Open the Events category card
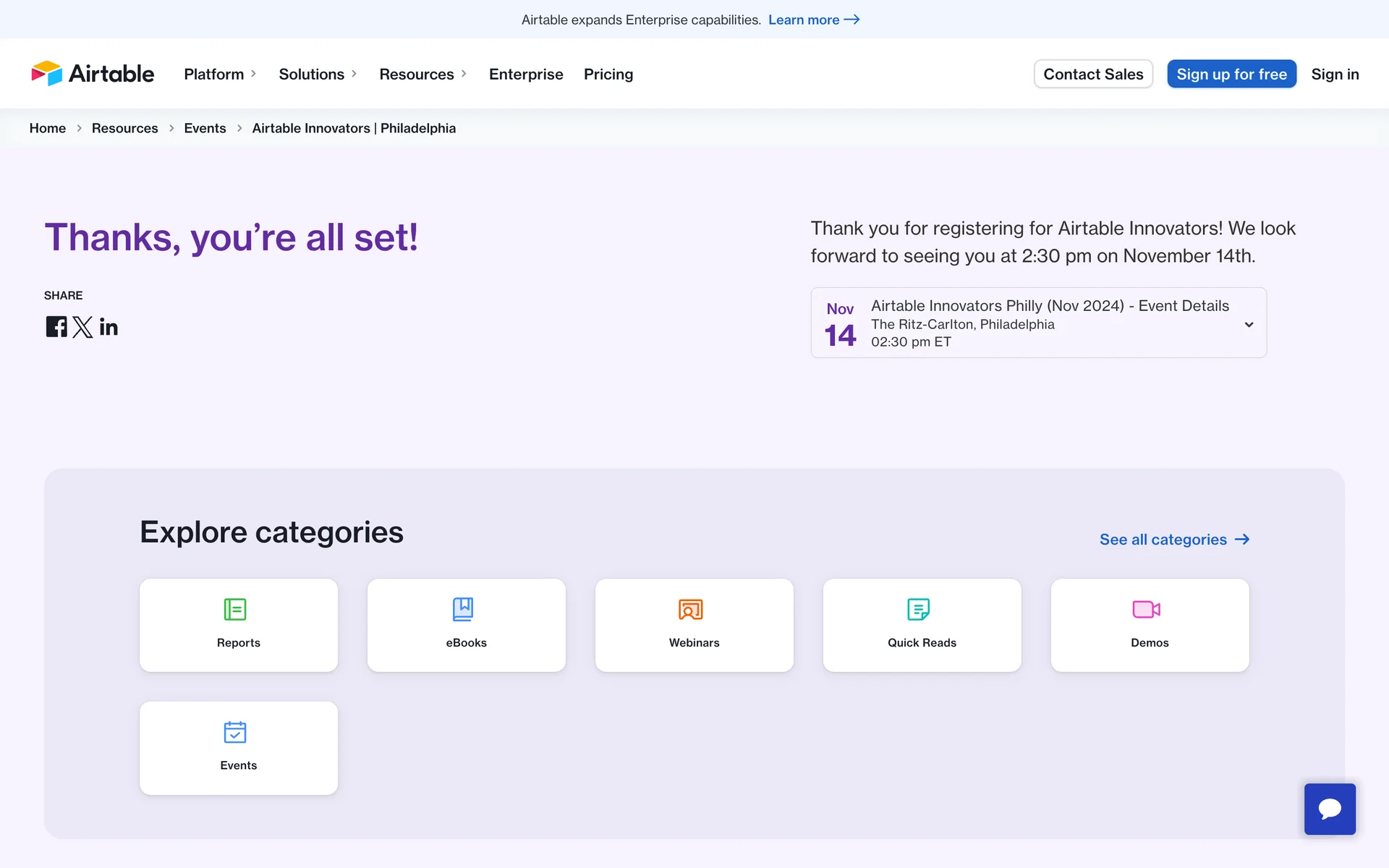The image size is (1389, 868). point(239,748)
